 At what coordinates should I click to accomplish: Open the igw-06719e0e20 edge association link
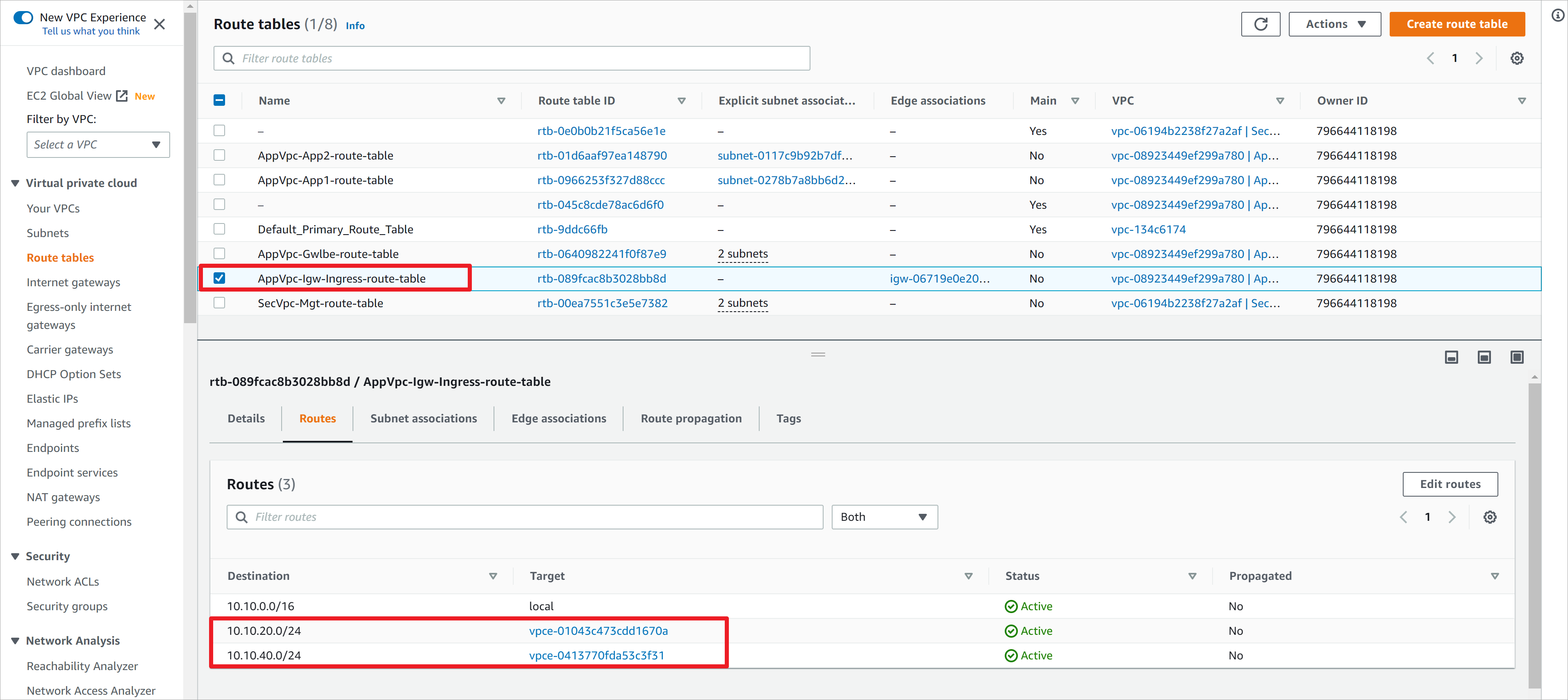coord(939,279)
